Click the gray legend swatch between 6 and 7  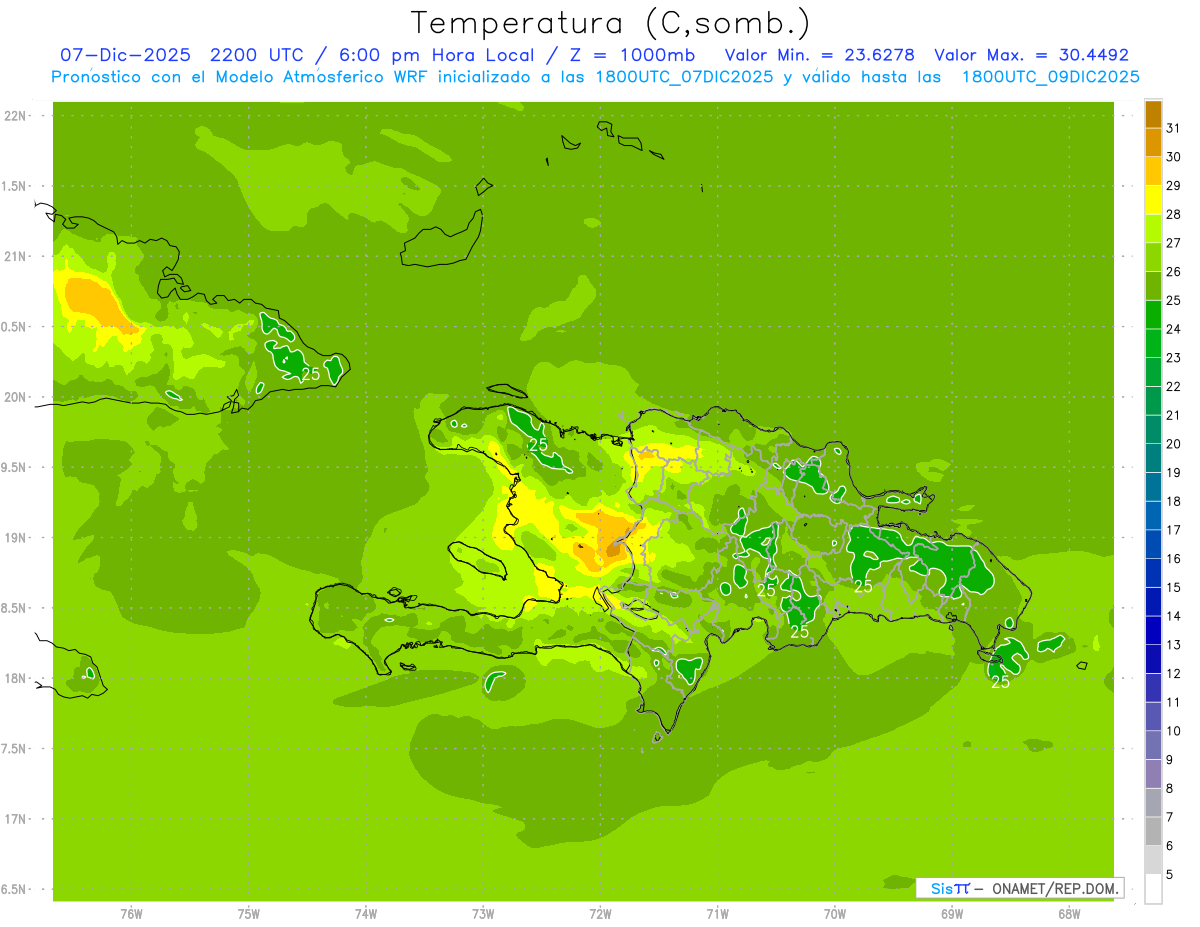[x=1153, y=832]
